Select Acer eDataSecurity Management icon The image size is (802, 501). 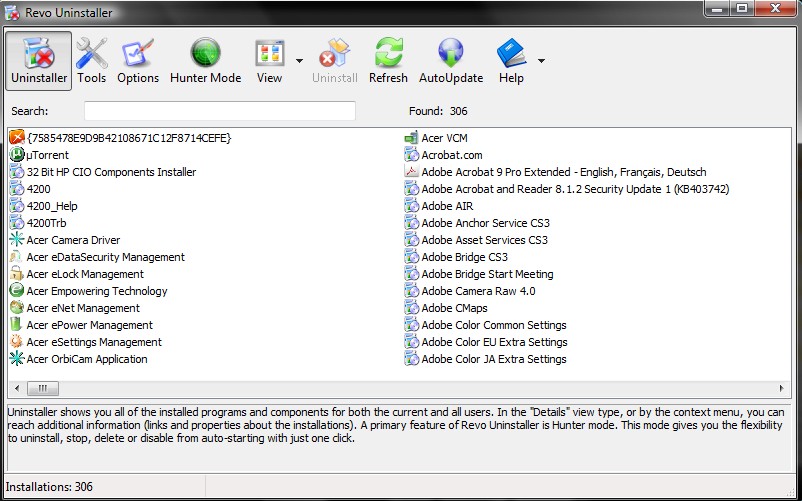pos(17,257)
